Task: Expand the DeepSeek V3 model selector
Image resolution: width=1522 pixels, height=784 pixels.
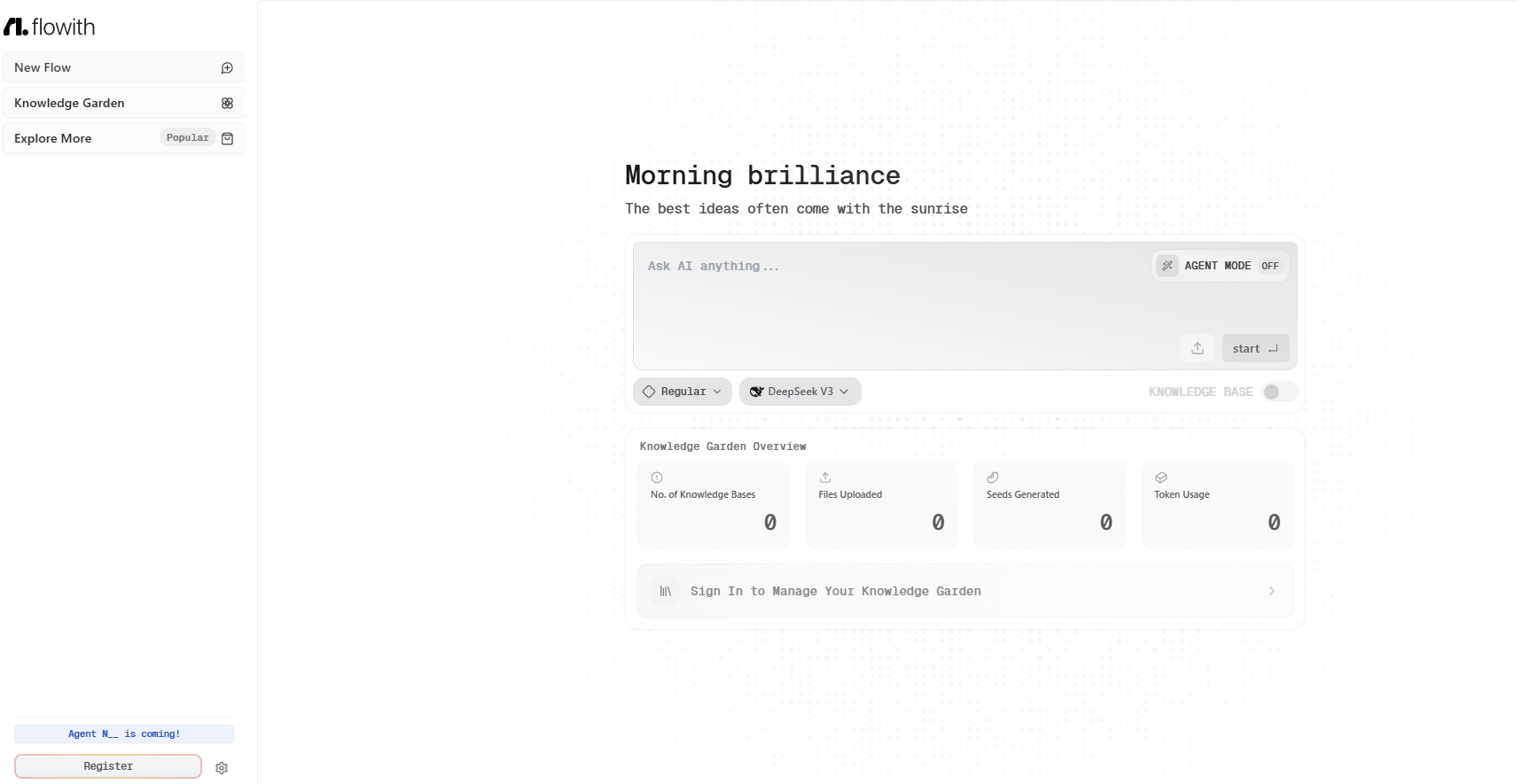Action: [800, 392]
